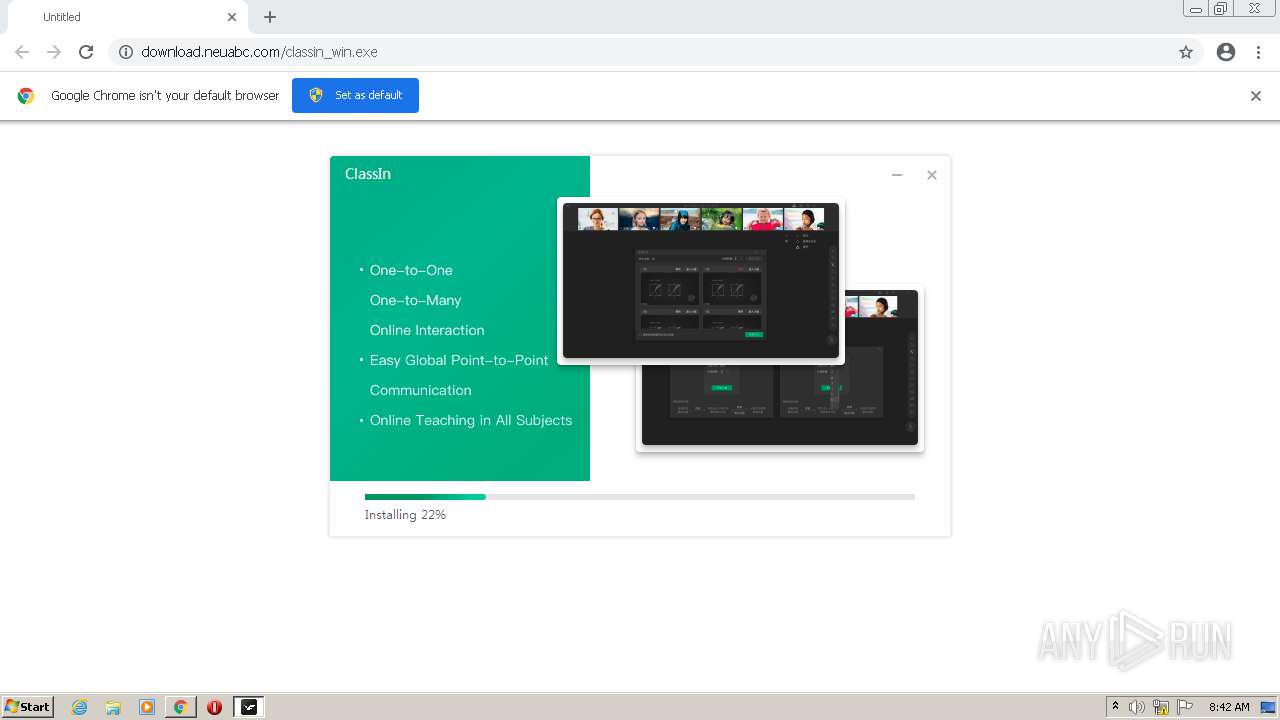Screen dimensions: 1280x720
Task: Open File Explorer from taskbar
Action: click(113, 707)
